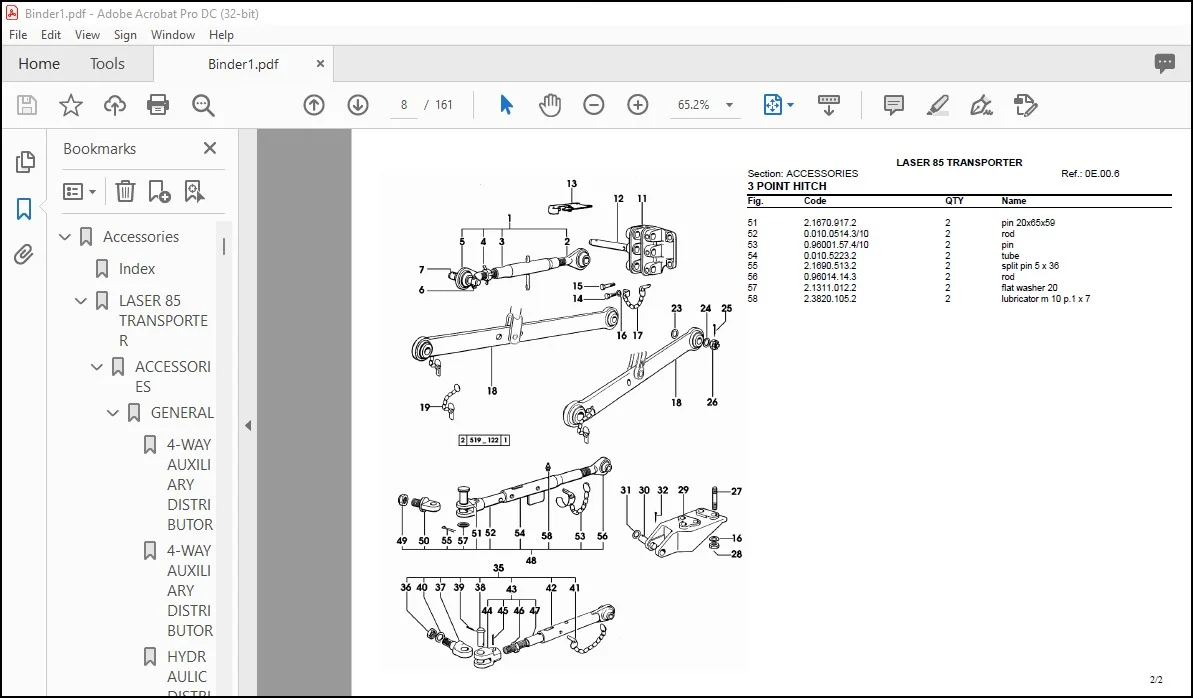Click the share file toolbar icon
Image resolution: width=1193 pixels, height=698 pixels.
pos(1026,105)
